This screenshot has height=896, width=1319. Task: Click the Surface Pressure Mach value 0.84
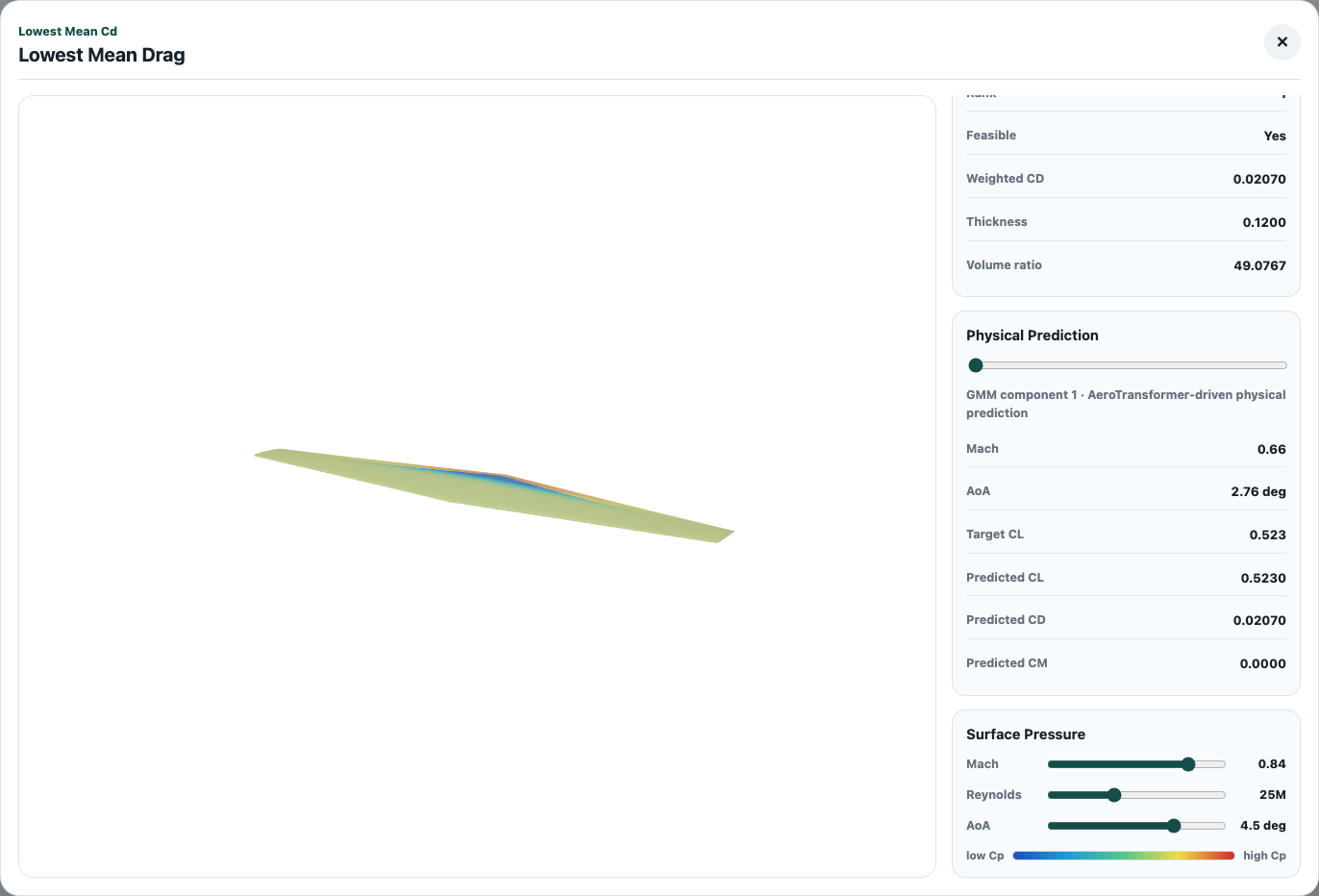click(1272, 764)
